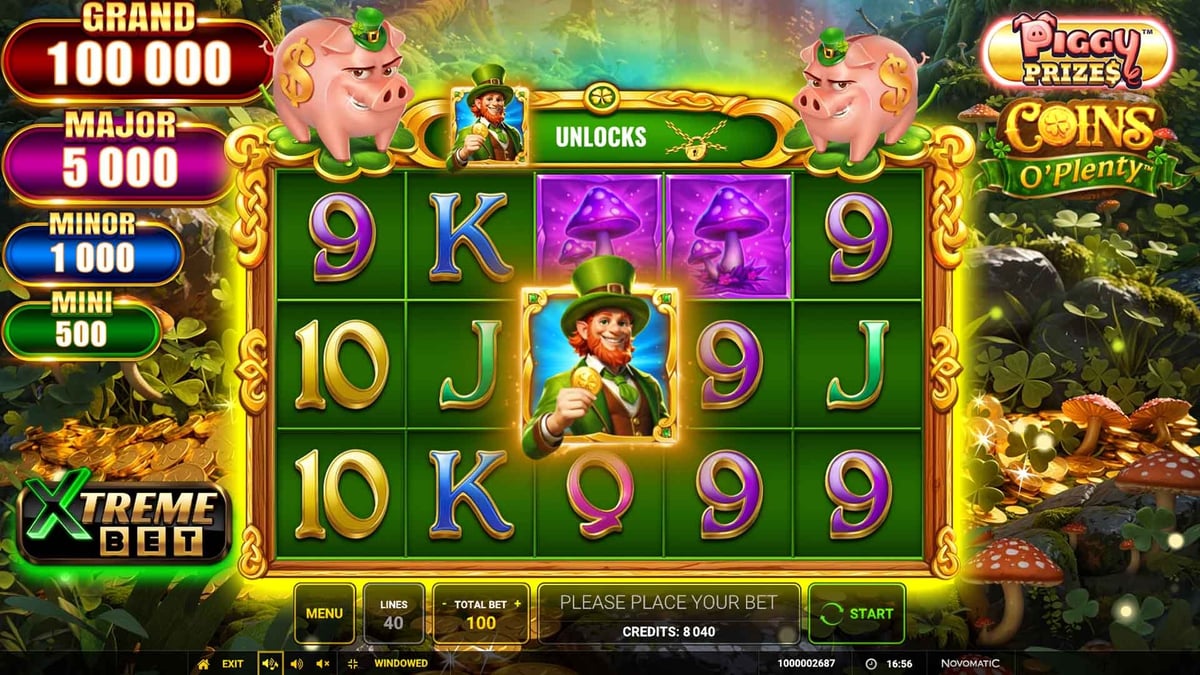Select the low volume speaker icon
The height and width of the screenshot is (675, 1200).
[296, 663]
